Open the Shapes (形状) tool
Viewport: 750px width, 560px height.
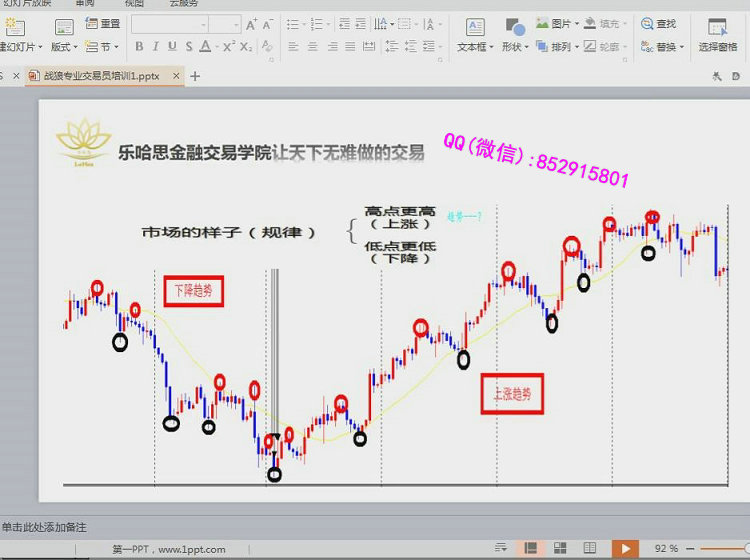coord(513,33)
